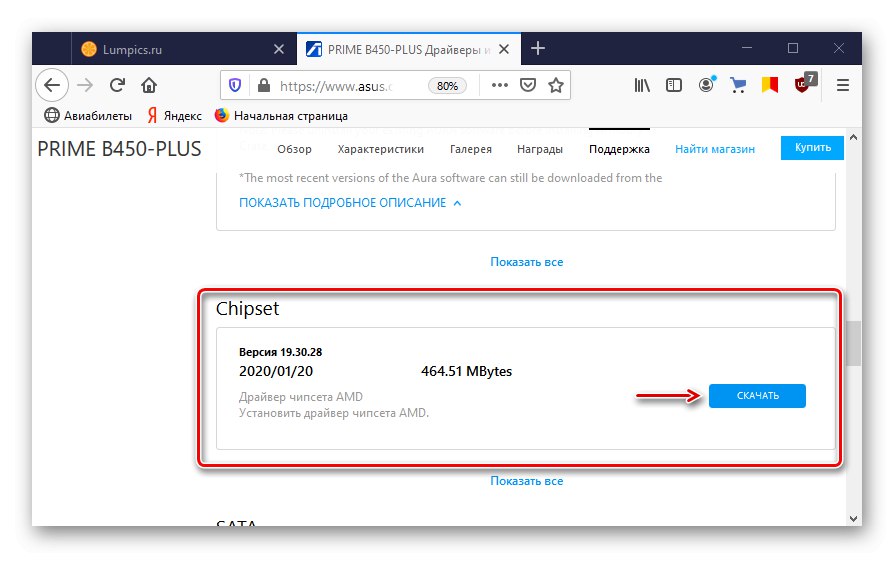Image resolution: width=894 pixels, height=569 pixels.
Task: Open the Галерея section
Action: (x=470, y=149)
